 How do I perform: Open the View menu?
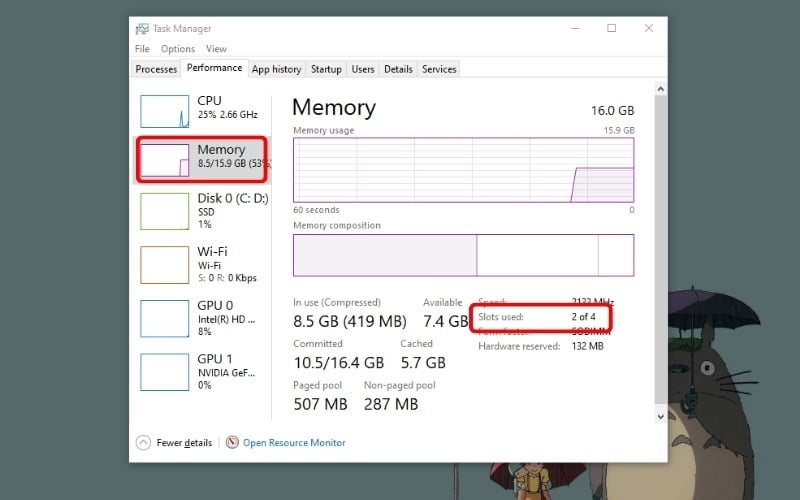[216, 49]
